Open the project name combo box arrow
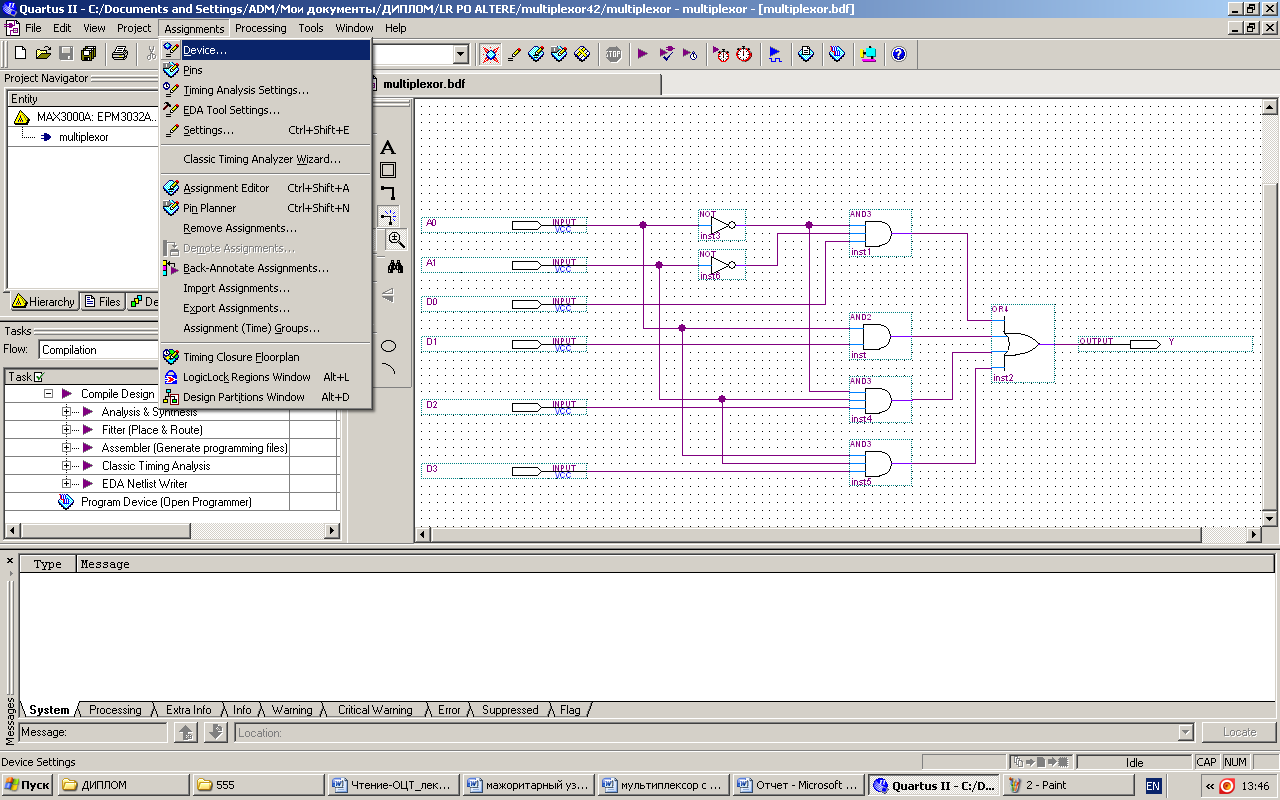Screen dimensions: 1280x800 pyautogui.click(x=461, y=54)
